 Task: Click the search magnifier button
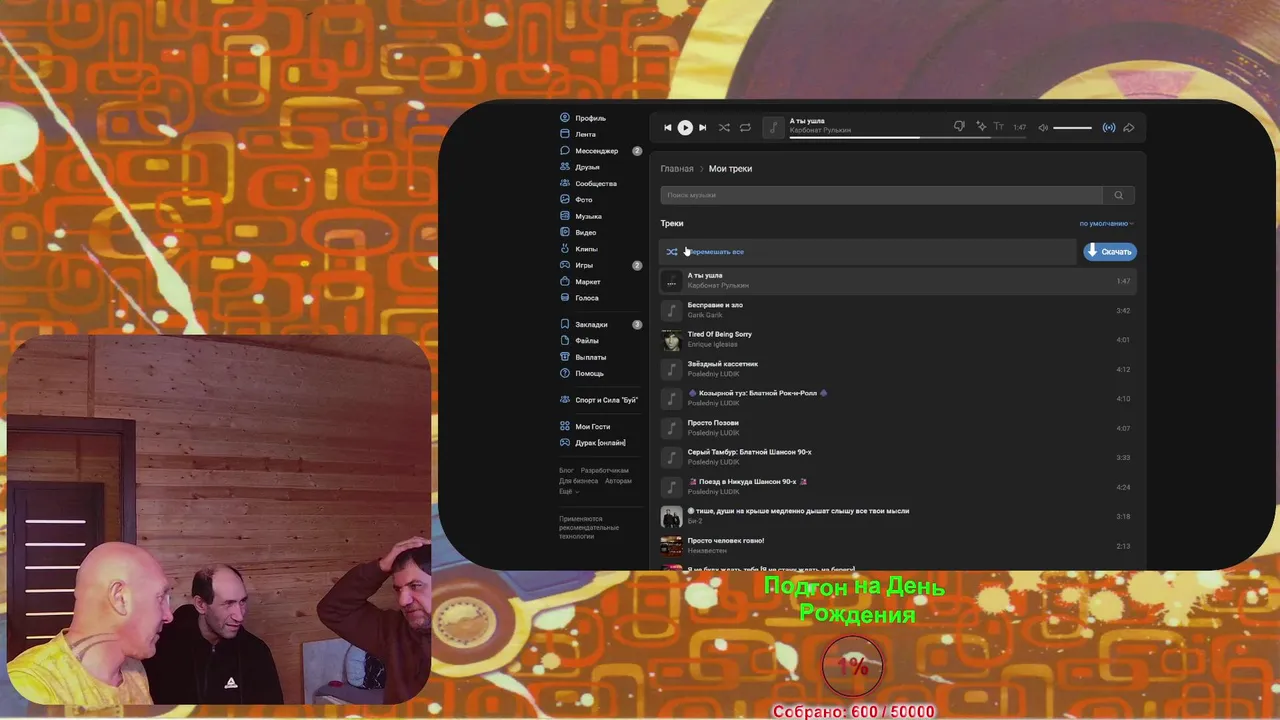click(x=1119, y=195)
